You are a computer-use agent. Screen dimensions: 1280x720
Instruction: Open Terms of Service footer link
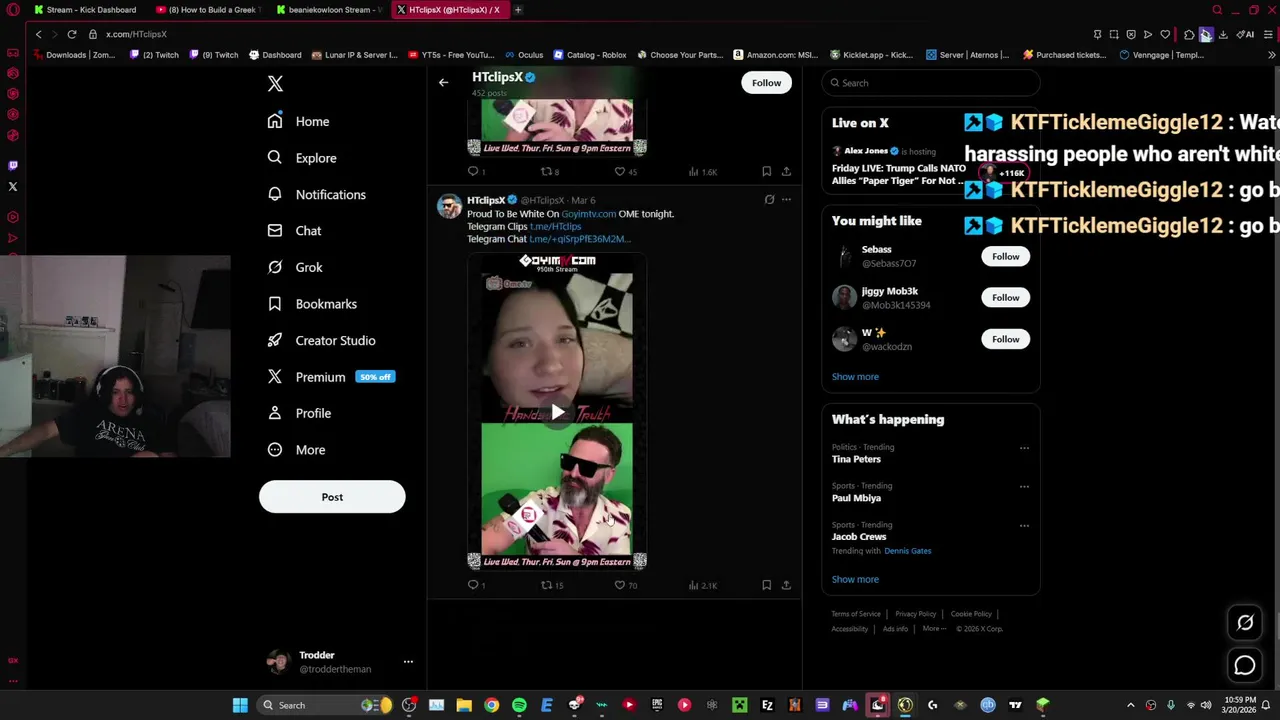pyautogui.click(x=856, y=614)
